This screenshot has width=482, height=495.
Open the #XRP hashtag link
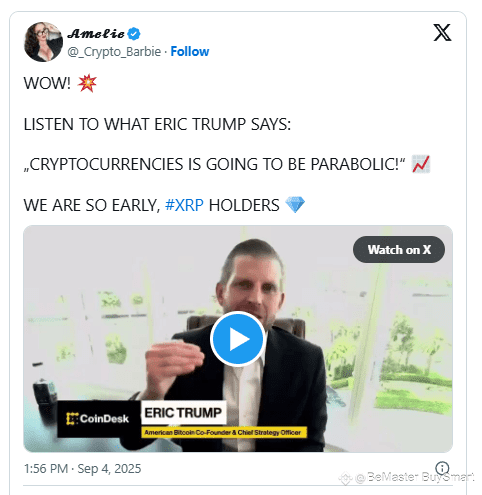pyautogui.click(x=184, y=205)
